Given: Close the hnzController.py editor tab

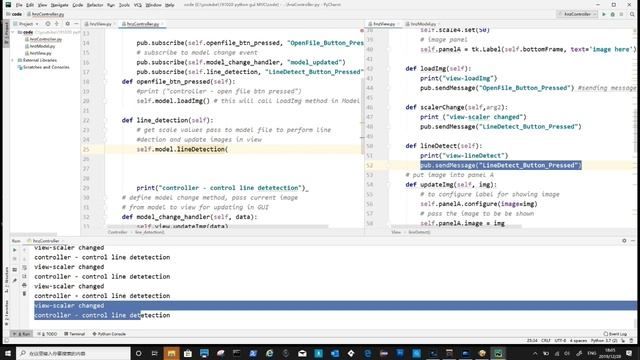Looking at the screenshot, I should (x=162, y=24).
